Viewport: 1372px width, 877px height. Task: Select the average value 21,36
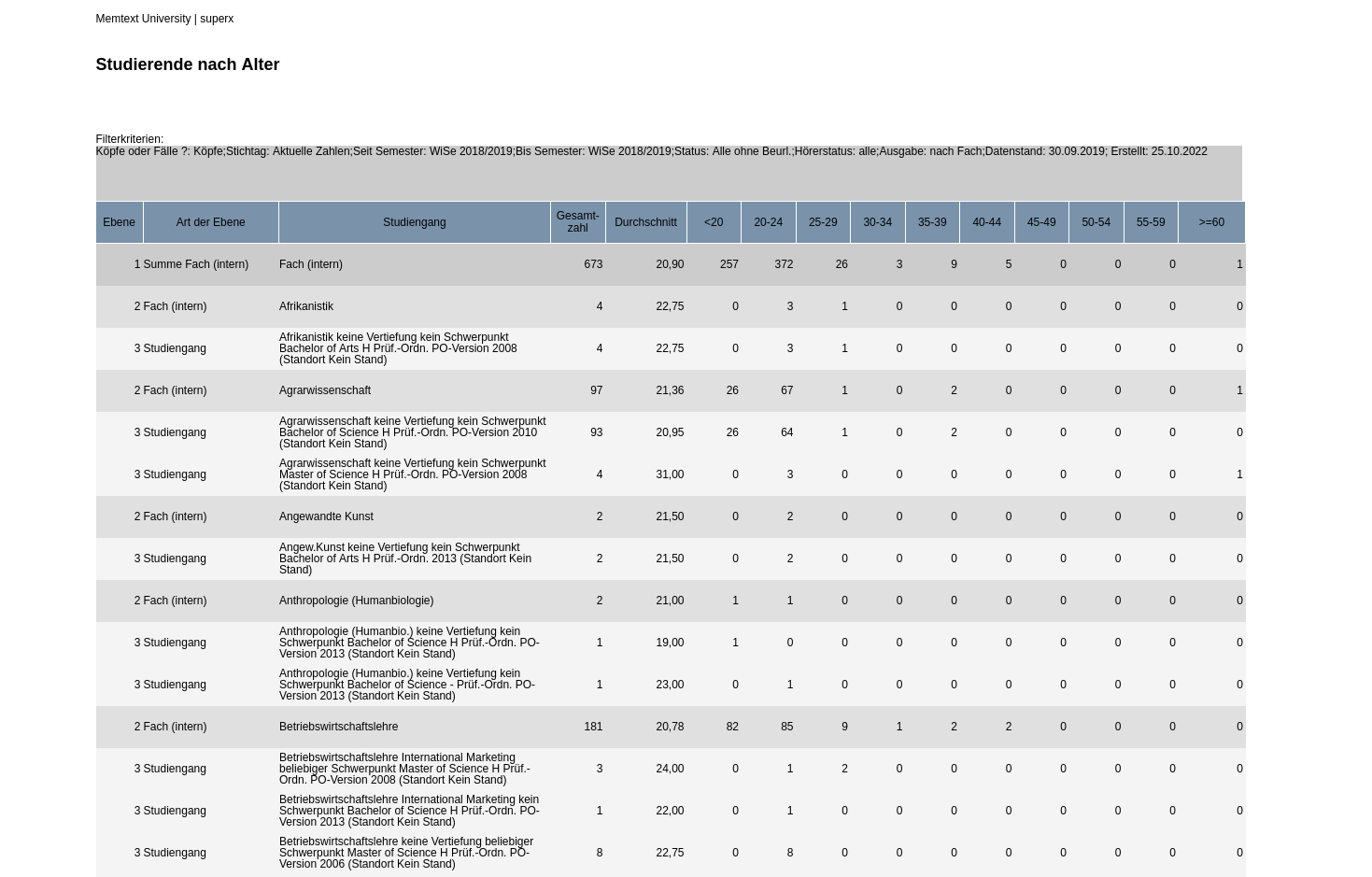pyautogui.click(x=670, y=390)
